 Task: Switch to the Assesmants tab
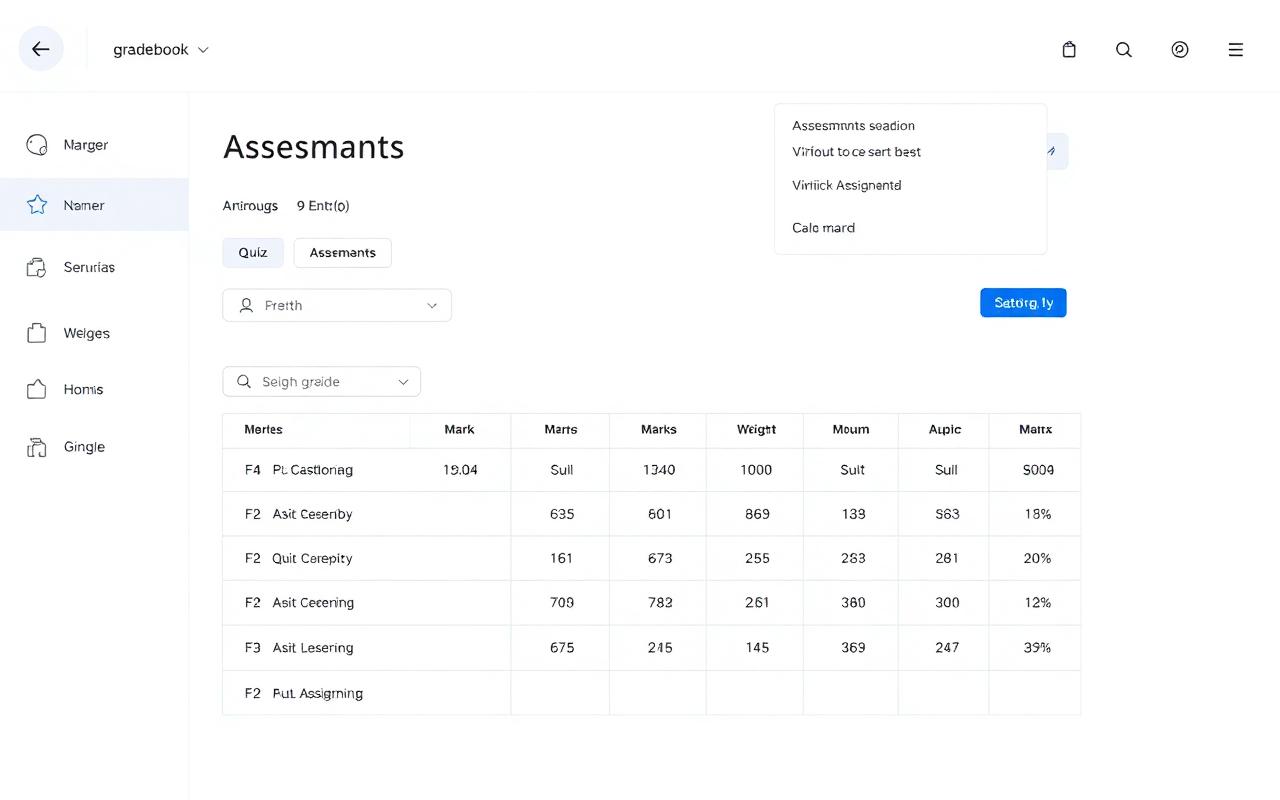point(343,253)
